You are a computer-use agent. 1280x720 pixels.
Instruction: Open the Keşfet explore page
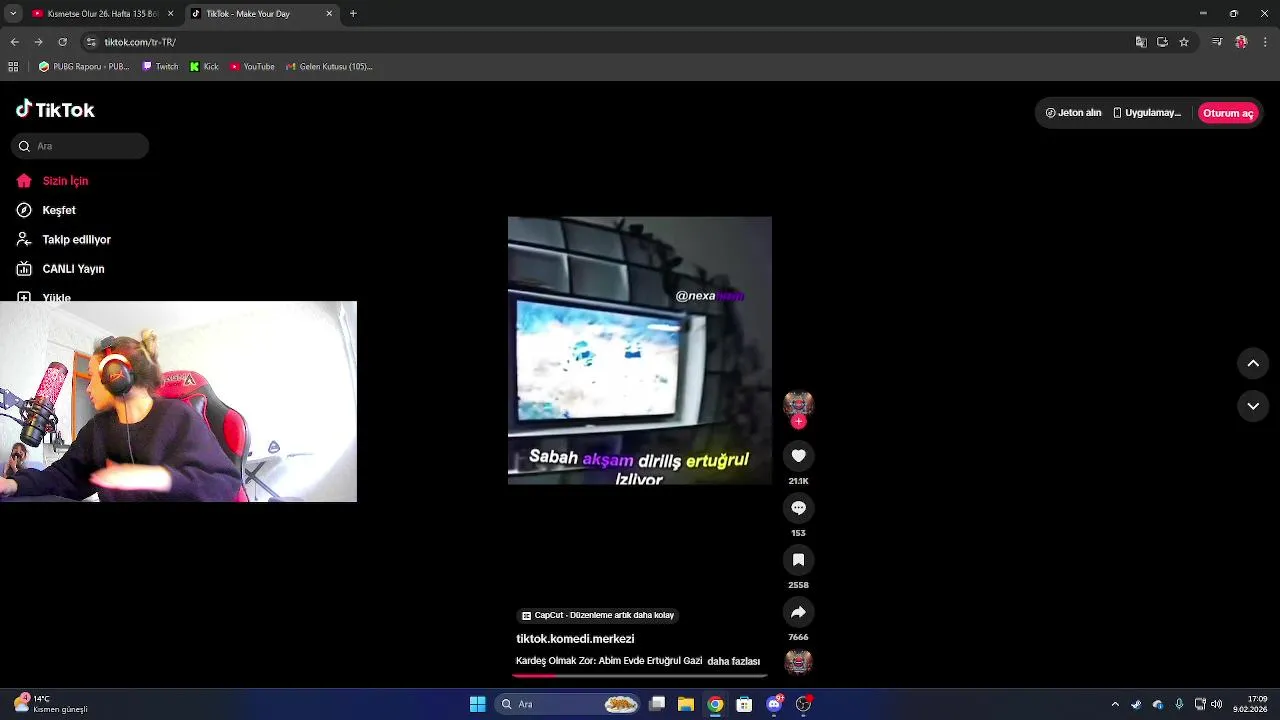click(46, 210)
